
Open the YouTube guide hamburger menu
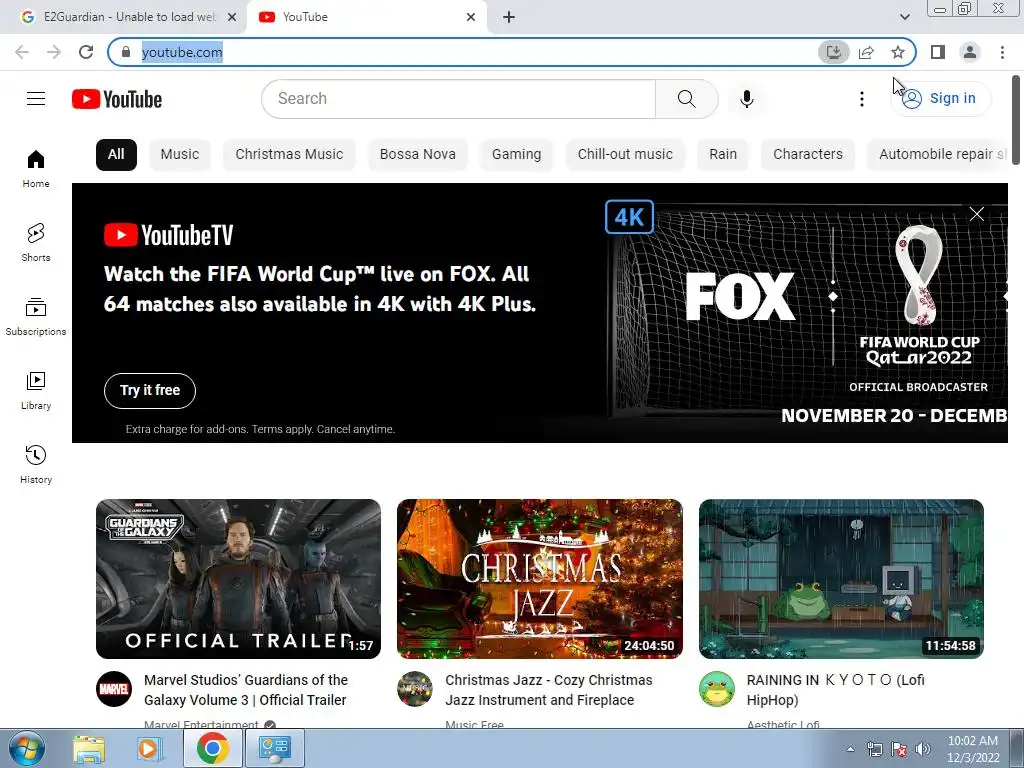36,99
